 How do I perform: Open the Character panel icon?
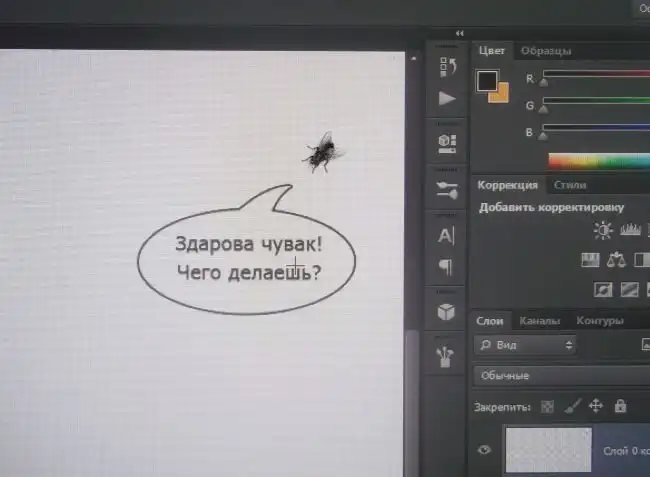[447, 236]
